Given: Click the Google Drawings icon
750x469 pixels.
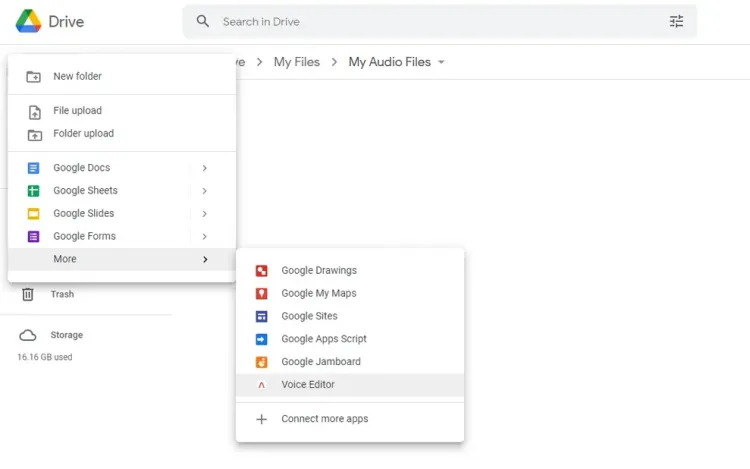Looking at the screenshot, I should coord(262,271).
